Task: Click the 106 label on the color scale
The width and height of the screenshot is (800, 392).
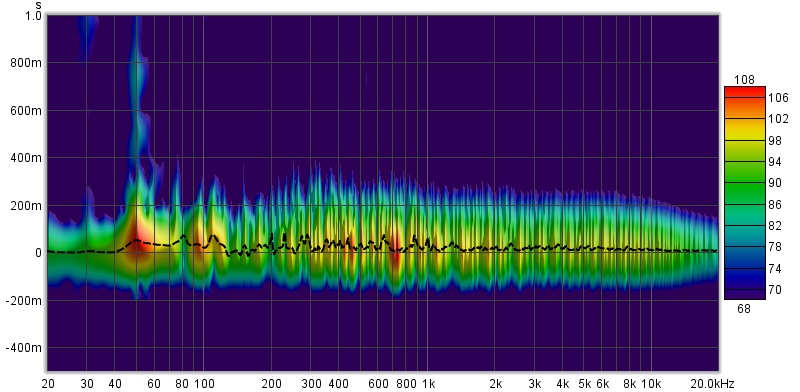Action: [x=779, y=97]
